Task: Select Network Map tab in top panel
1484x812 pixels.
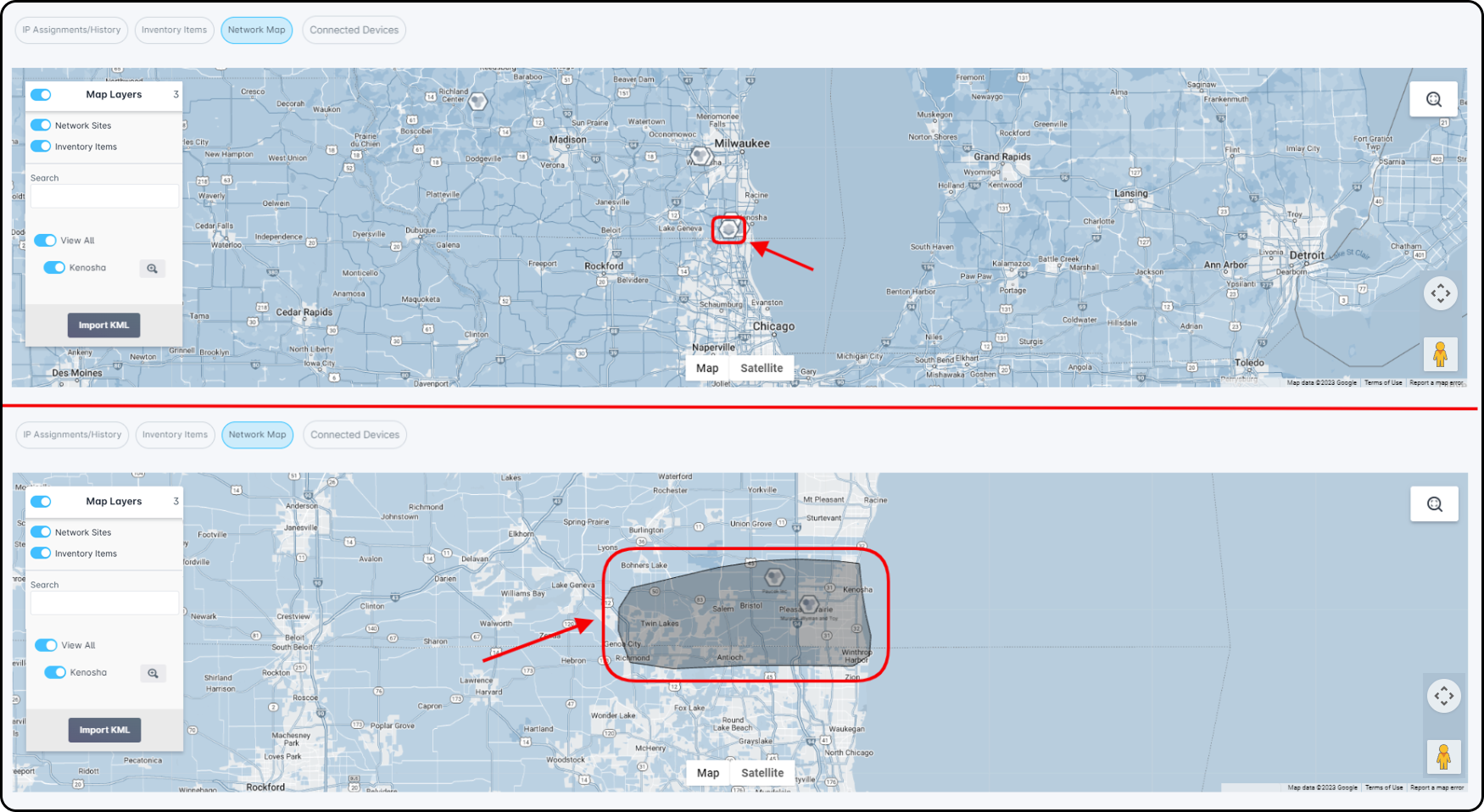Action: [256, 30]
